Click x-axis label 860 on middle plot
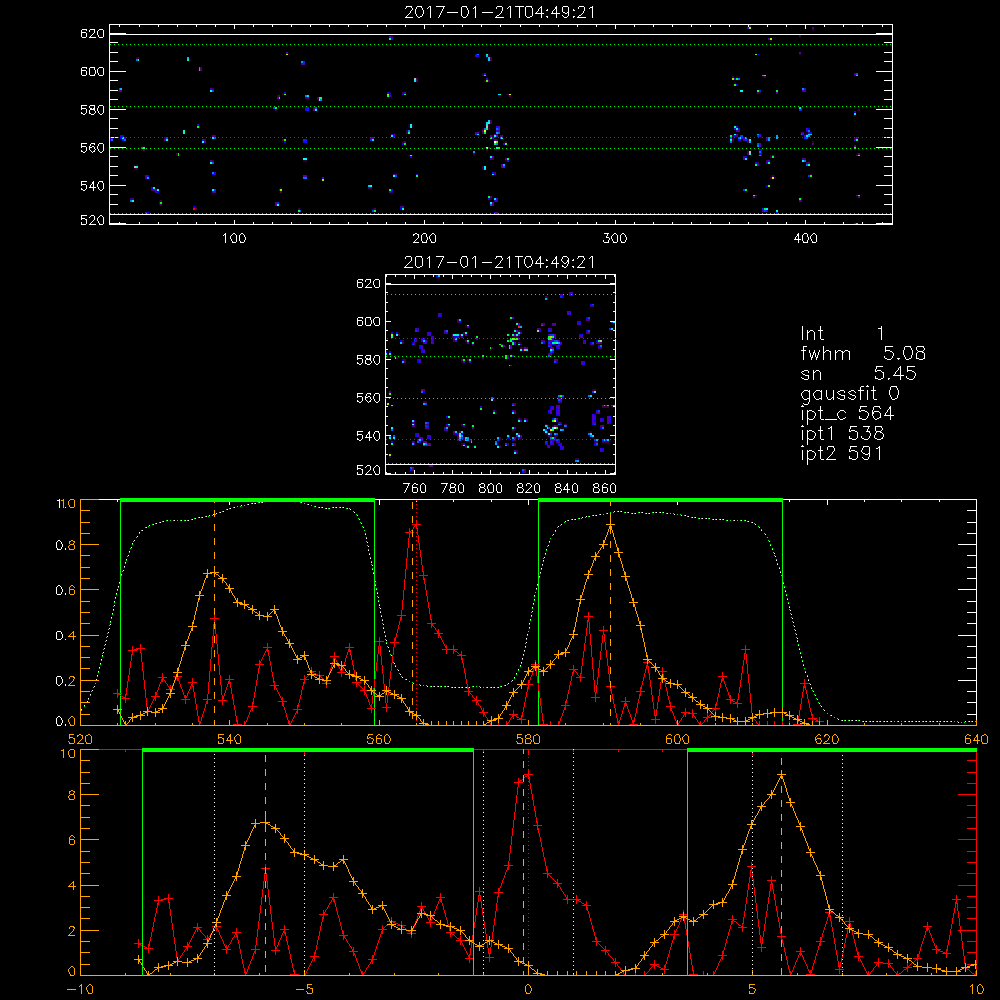The height and width of the screenshot is (1000, 1000). (x=604, y=489)
